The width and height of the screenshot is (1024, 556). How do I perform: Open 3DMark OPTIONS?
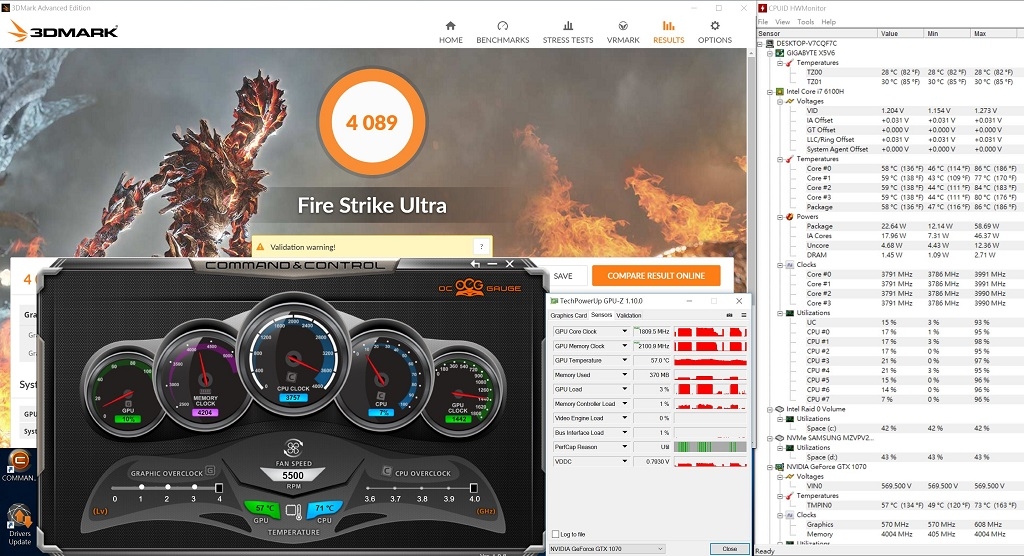coord(714,33)
